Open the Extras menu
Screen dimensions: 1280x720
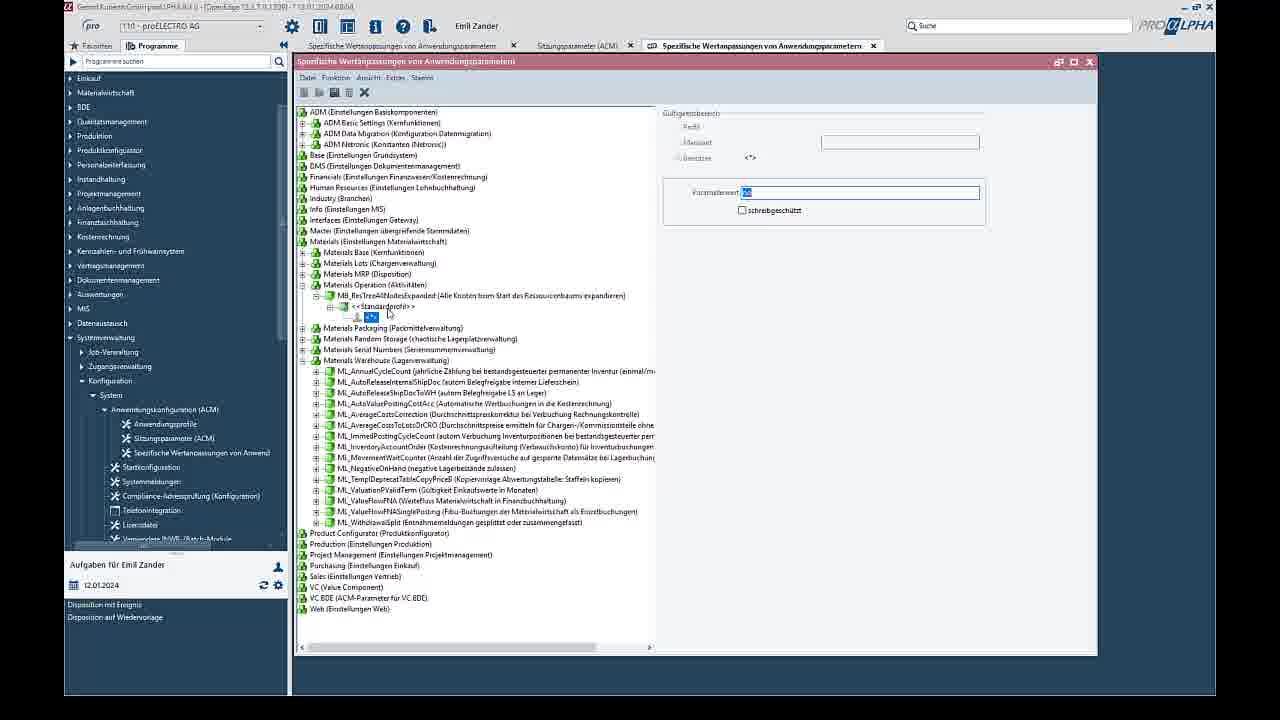click(x=396, y=77)
